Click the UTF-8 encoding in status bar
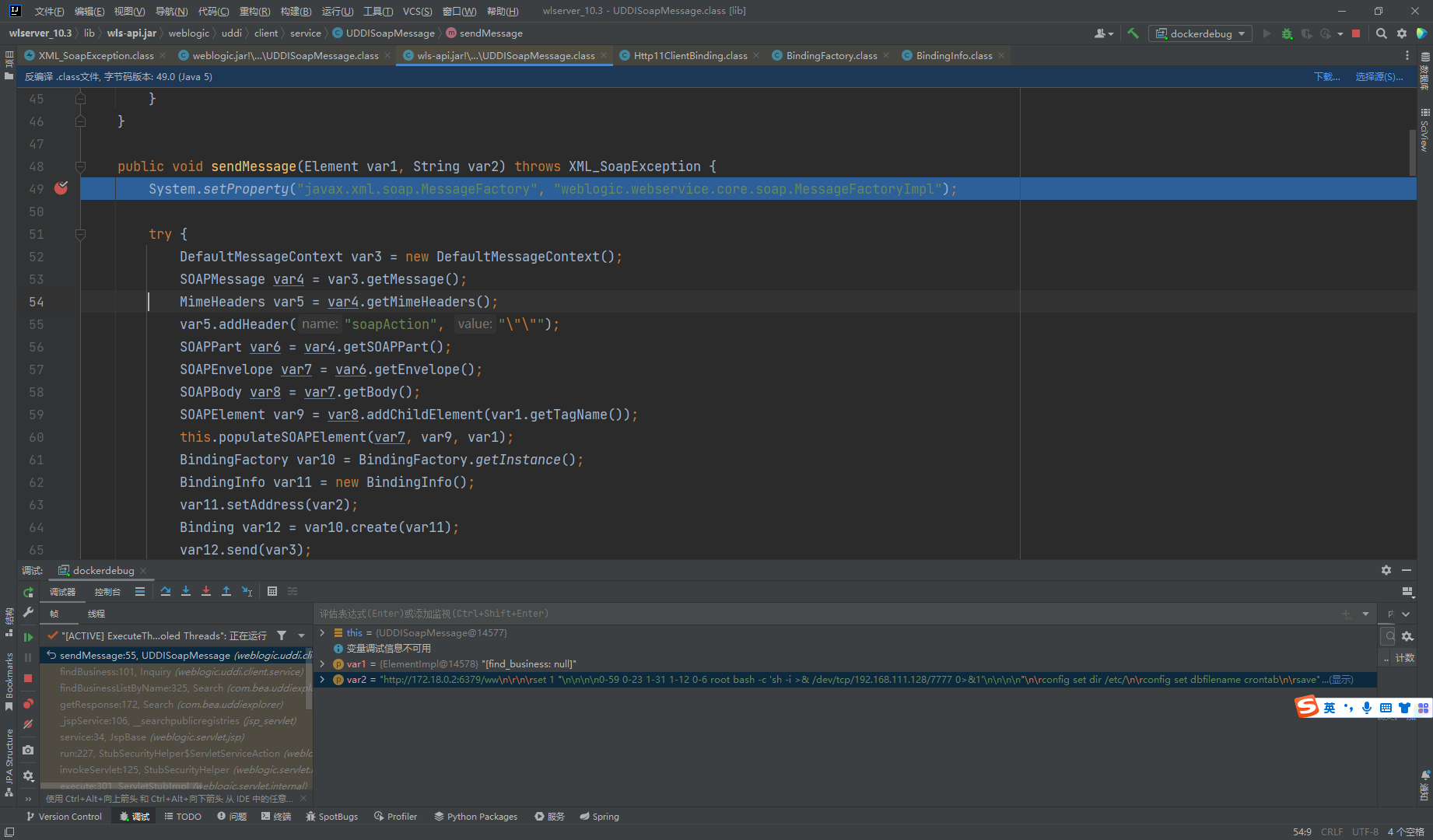The width and height of the screenshot is (1433, 840). 1365,831
